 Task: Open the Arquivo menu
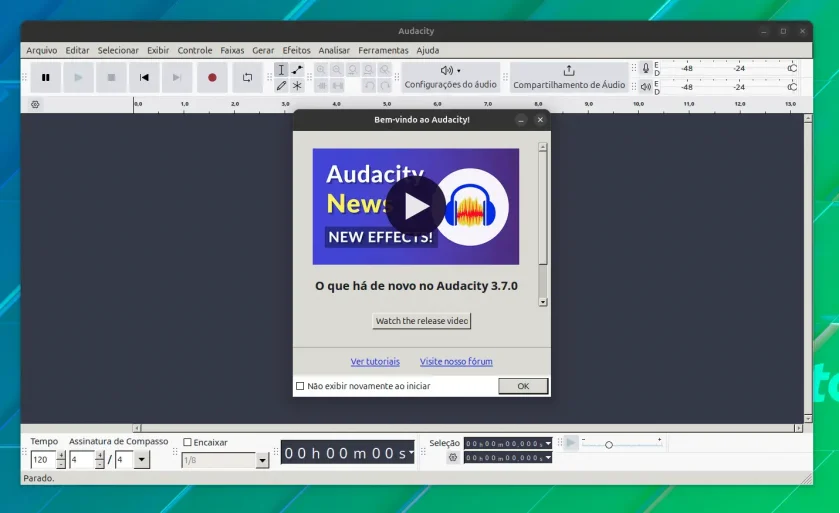(x=42, y=50)
